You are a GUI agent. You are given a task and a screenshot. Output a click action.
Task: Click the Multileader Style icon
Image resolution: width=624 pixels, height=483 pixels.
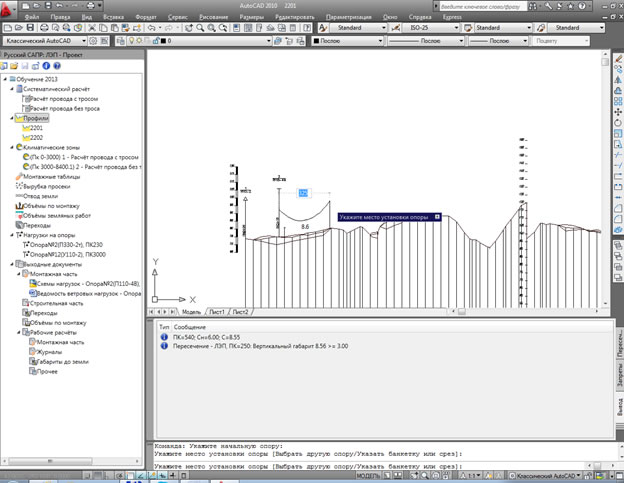541,28
